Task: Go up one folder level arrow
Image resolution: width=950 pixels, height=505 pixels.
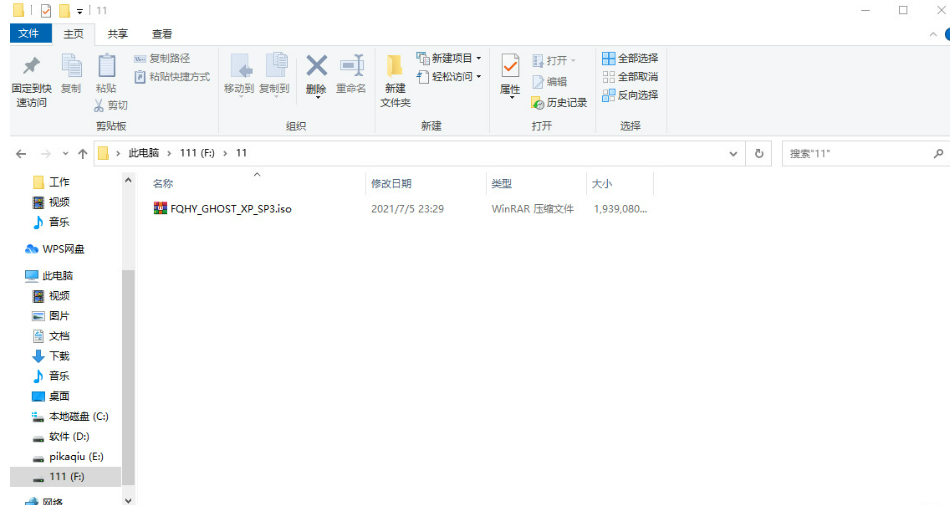Action: [x=82, y=154]
